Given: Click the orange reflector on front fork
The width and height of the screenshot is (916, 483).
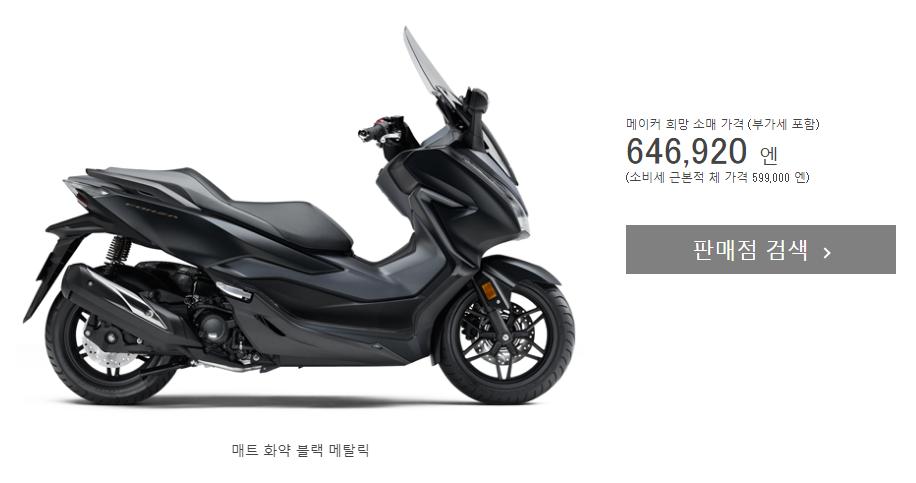Looking at the screenshot, I should point(485,290).
